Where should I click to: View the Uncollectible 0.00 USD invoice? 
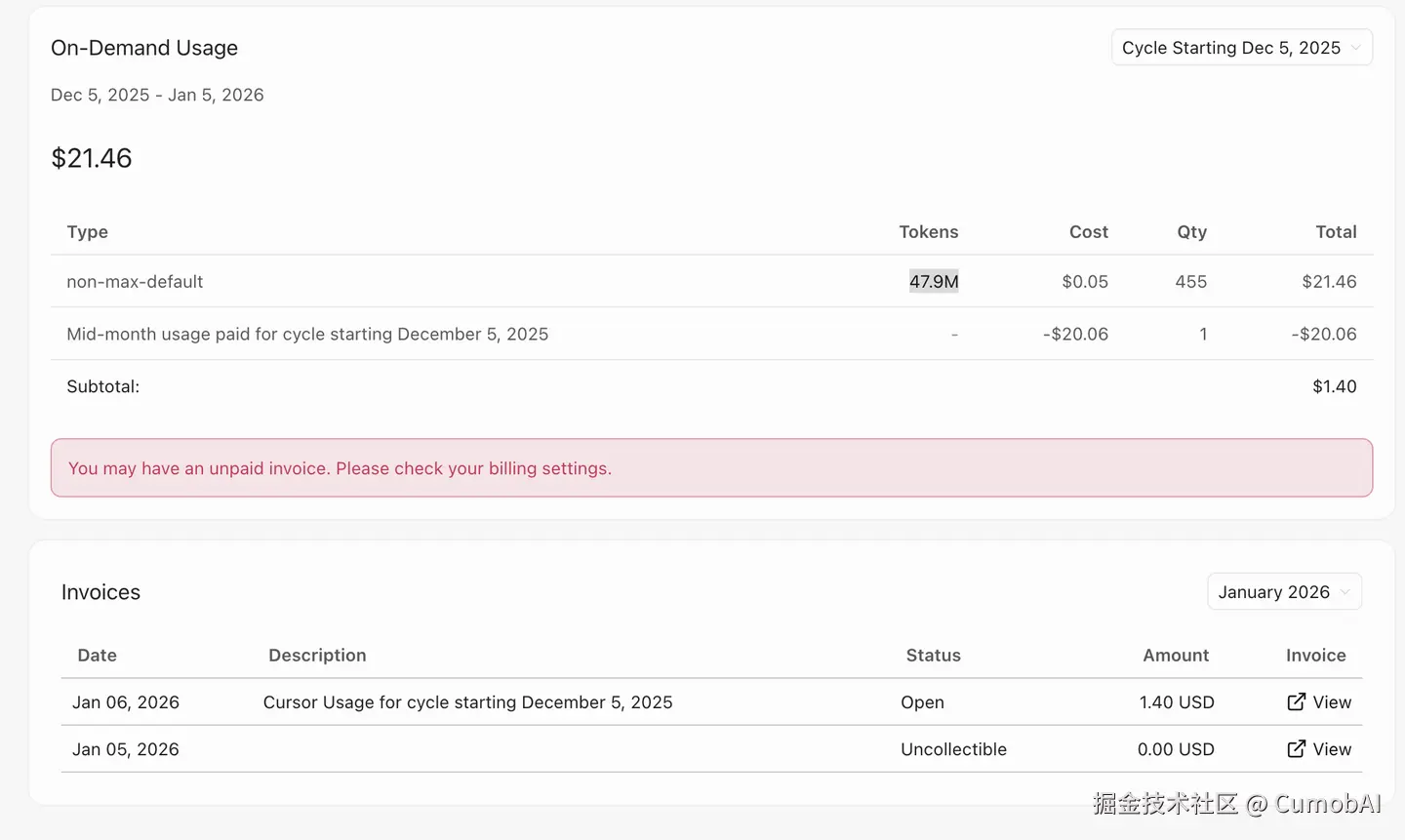pyautogui.click(x=1331, y=749)
